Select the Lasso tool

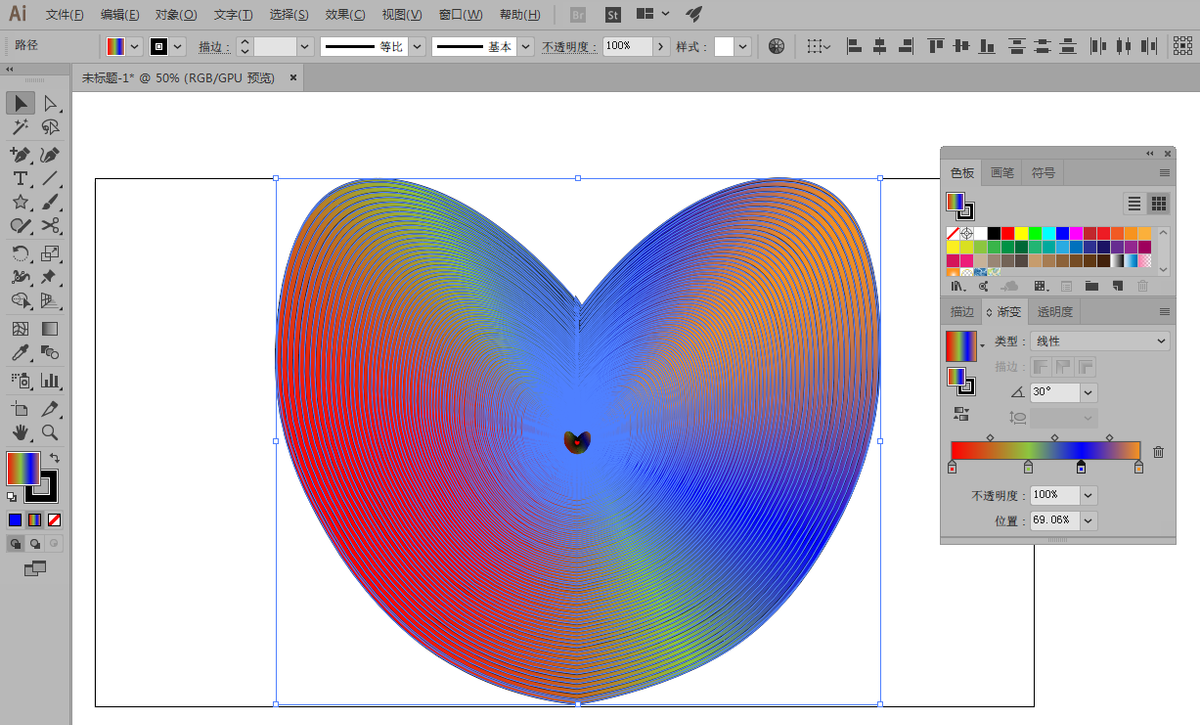[x=50, y=128]
